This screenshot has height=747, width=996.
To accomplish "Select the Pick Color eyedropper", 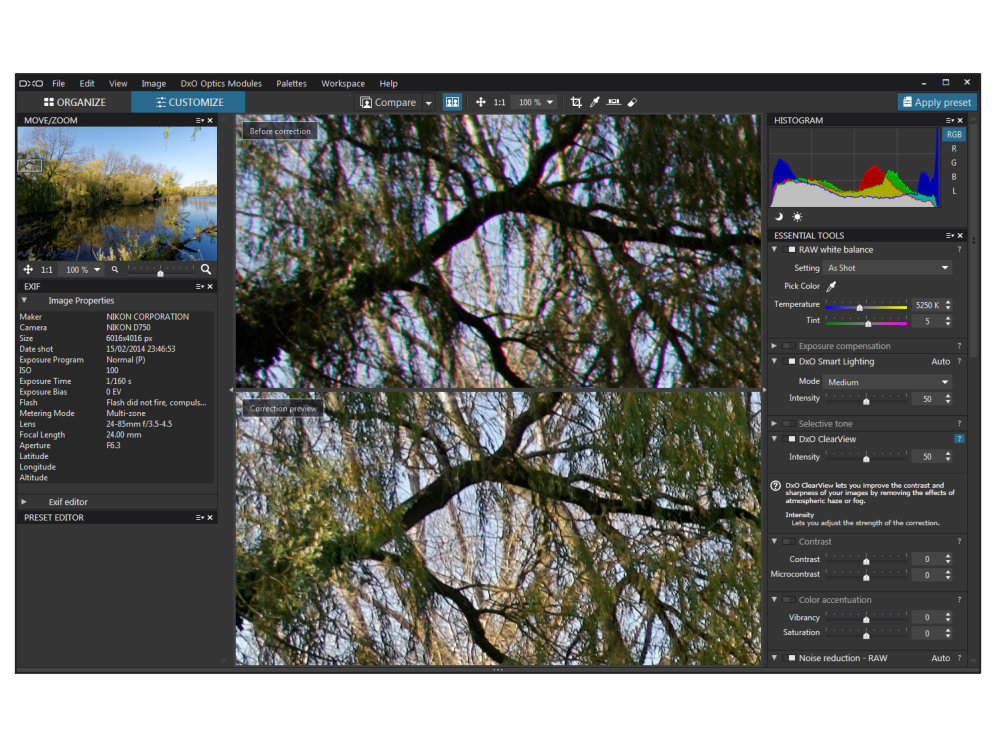I will click(831, 286).
